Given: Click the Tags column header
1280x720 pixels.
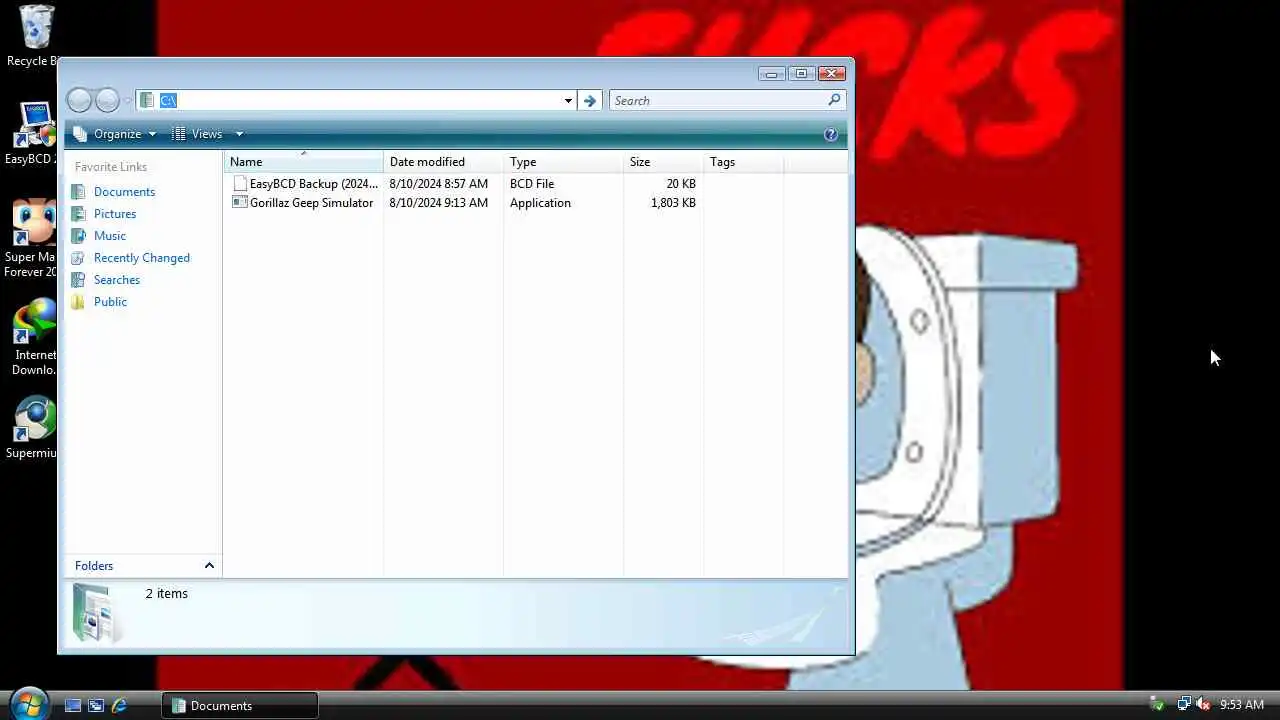Looking at the screenshot, I should (x=744, y=161).
